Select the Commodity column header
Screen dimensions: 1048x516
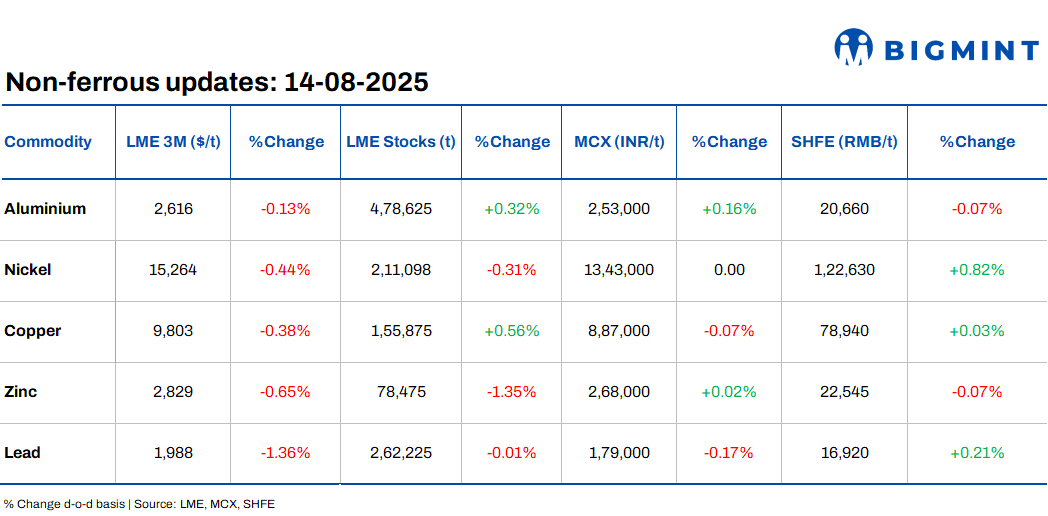pos(48,142)
